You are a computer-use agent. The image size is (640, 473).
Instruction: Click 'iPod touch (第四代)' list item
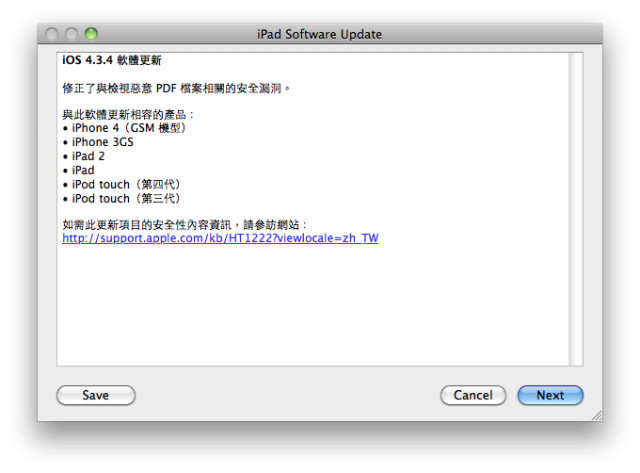(x=122, y=184)
